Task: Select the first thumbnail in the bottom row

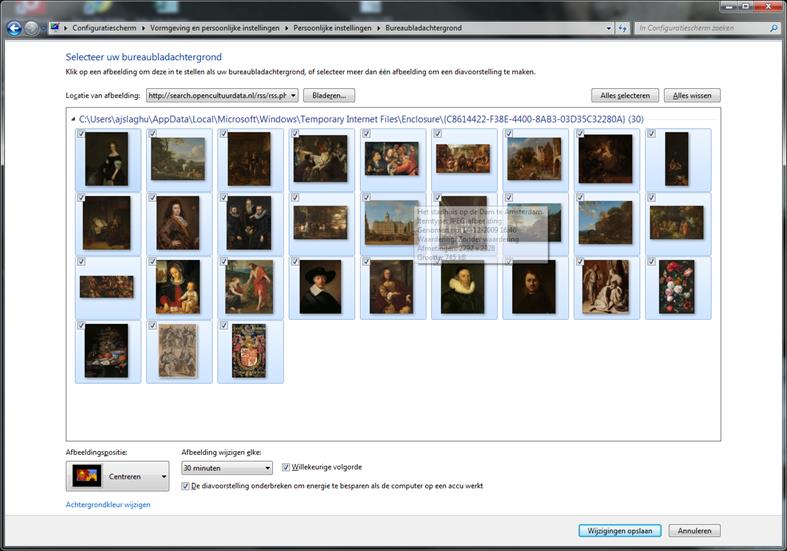Action: [x=107, y=351]
